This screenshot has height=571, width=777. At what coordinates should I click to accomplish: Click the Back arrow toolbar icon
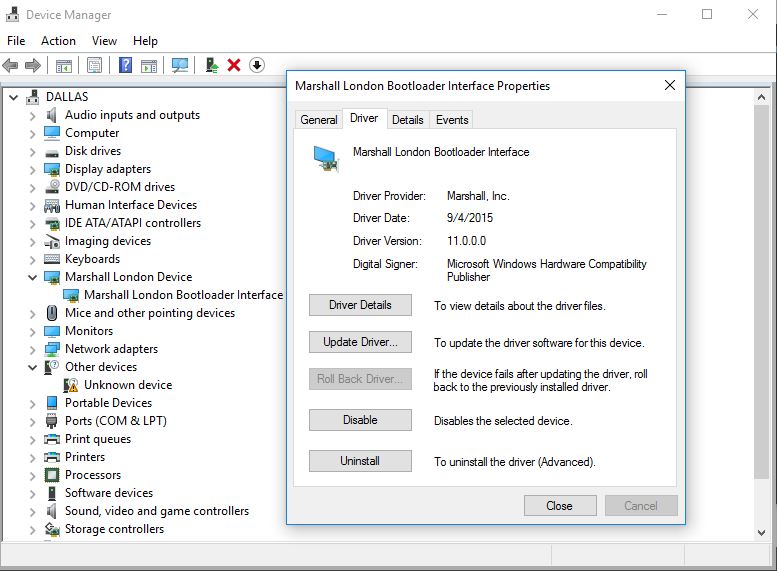click(10, 65)
